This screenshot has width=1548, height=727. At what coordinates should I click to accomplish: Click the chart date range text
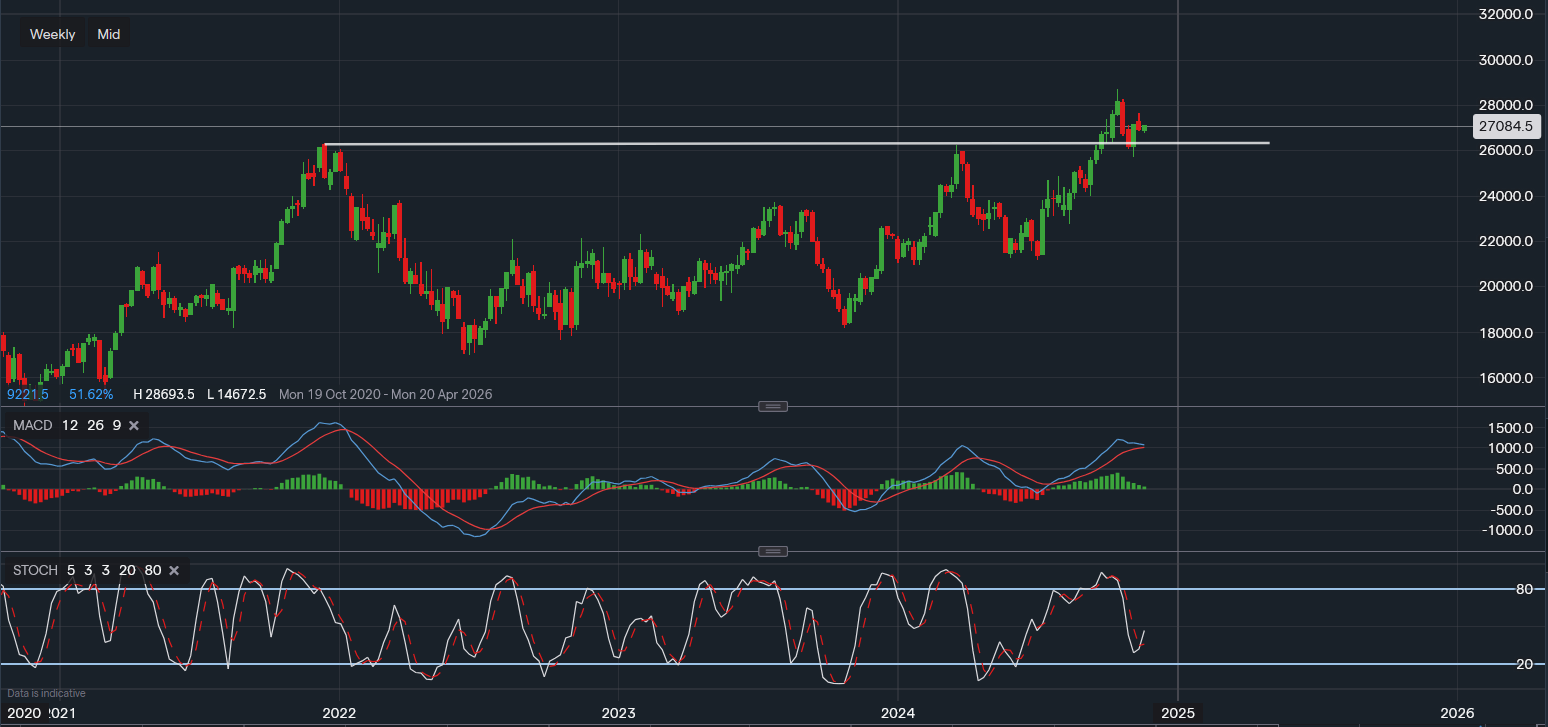coord(385,394)
